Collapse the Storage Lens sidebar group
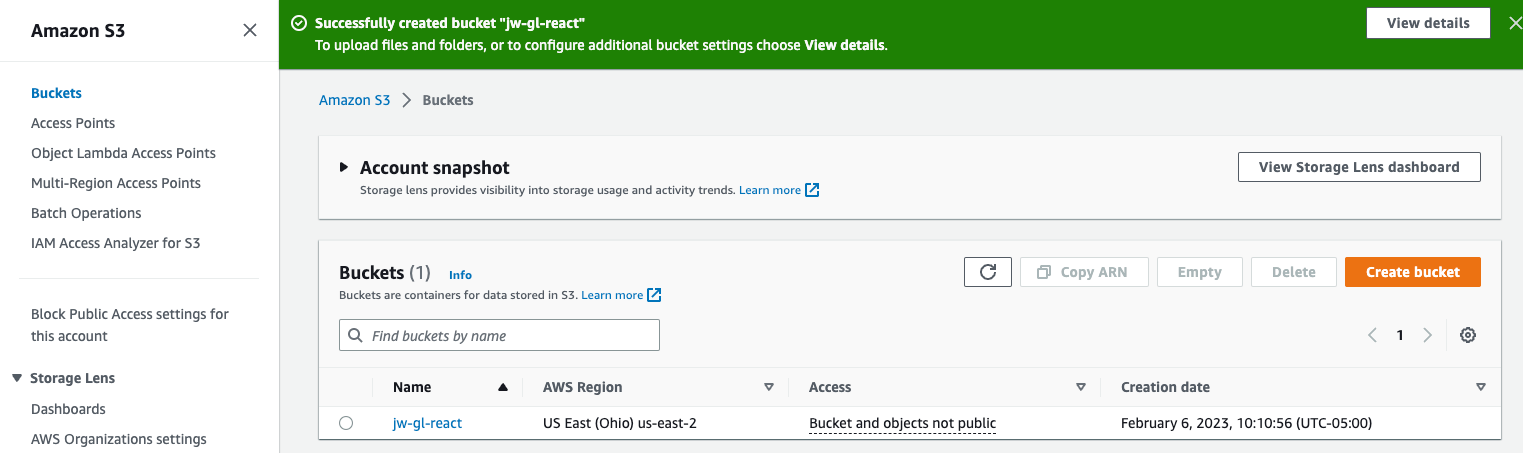This screenshot has width=1523, height=453. coord(17,378)
